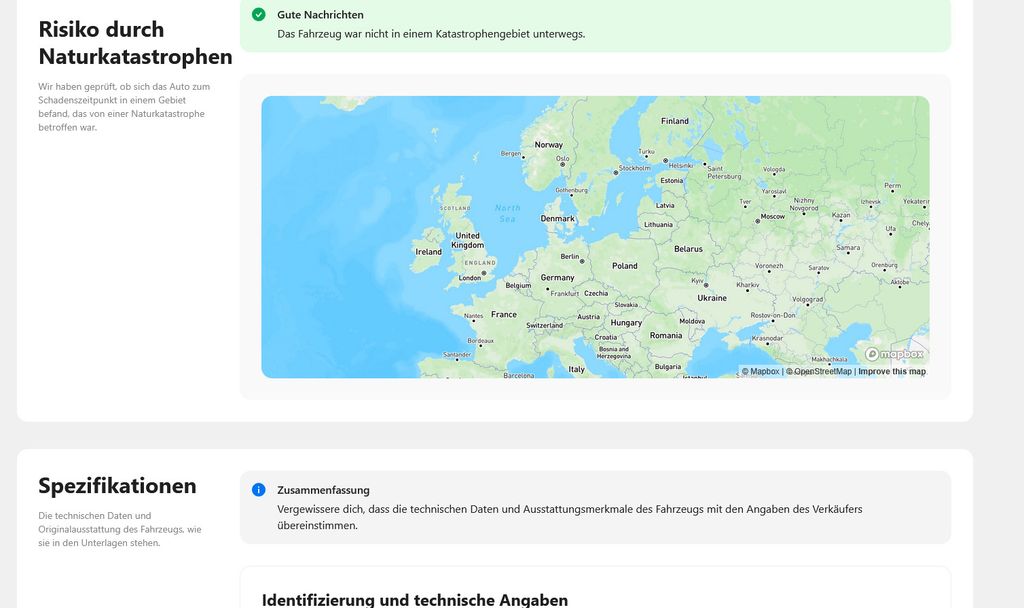Click the Germany label on the map
This screenshot has width=1024, height=608.
557,278
